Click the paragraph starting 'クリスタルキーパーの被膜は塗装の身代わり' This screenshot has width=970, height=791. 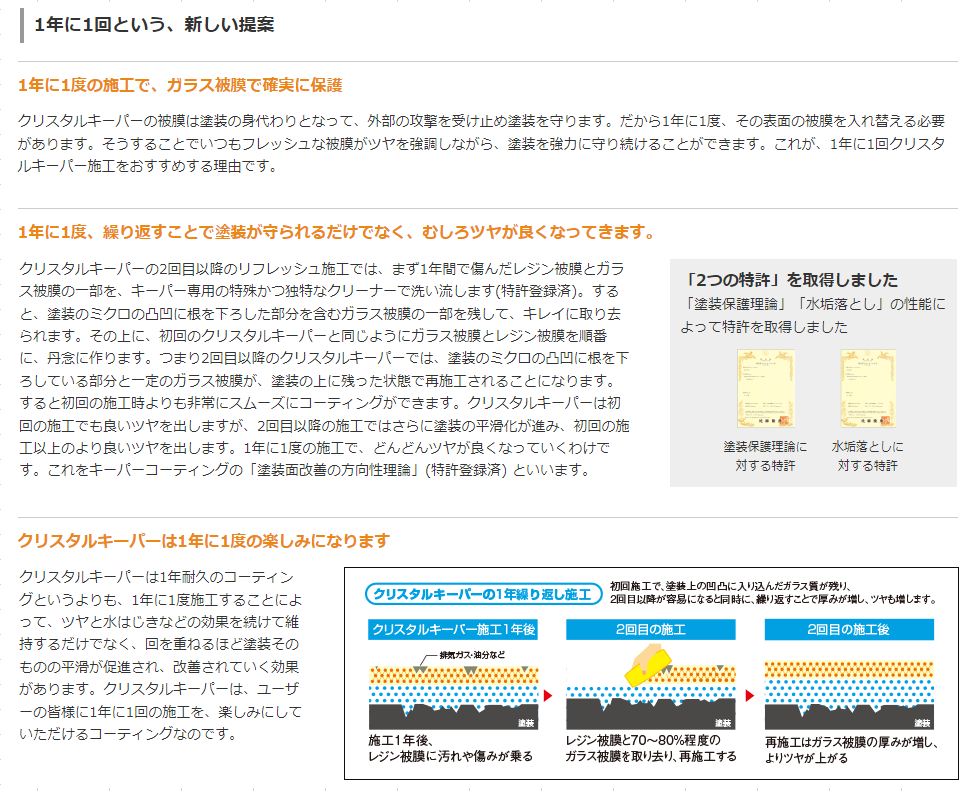[x=481, y=143]
